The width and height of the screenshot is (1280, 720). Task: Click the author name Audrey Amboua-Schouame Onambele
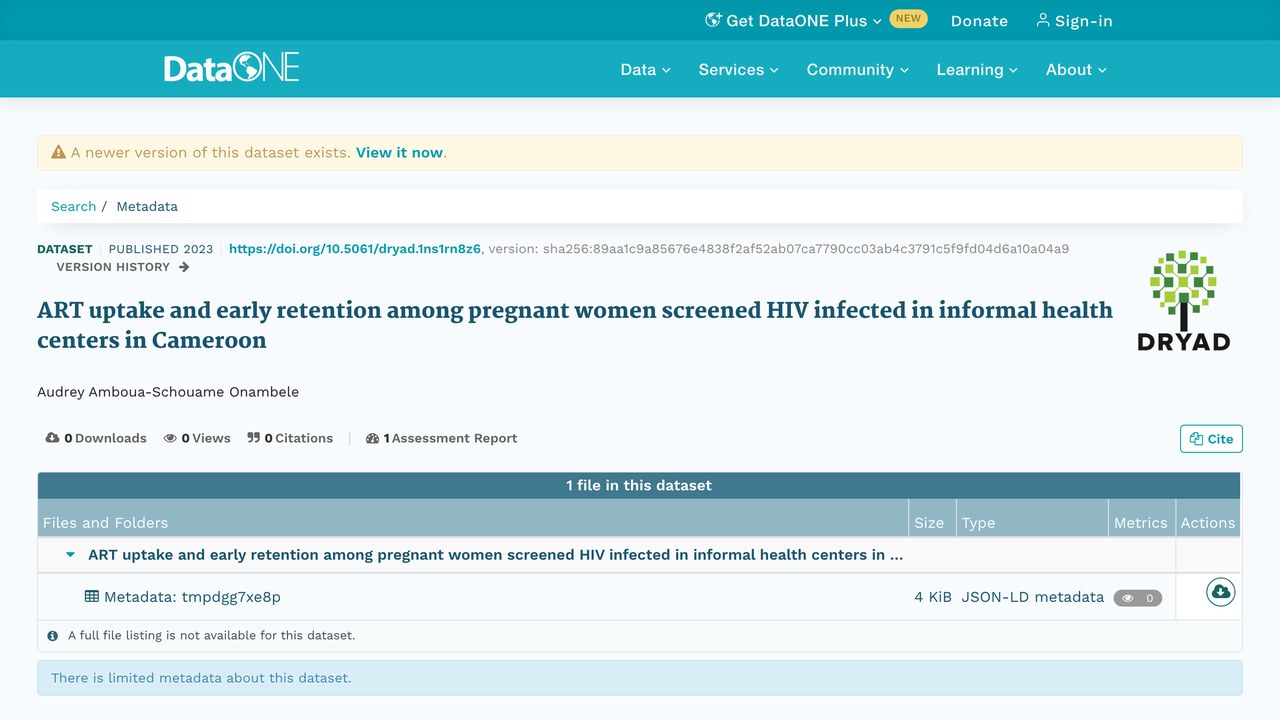[x=168, y=392]
